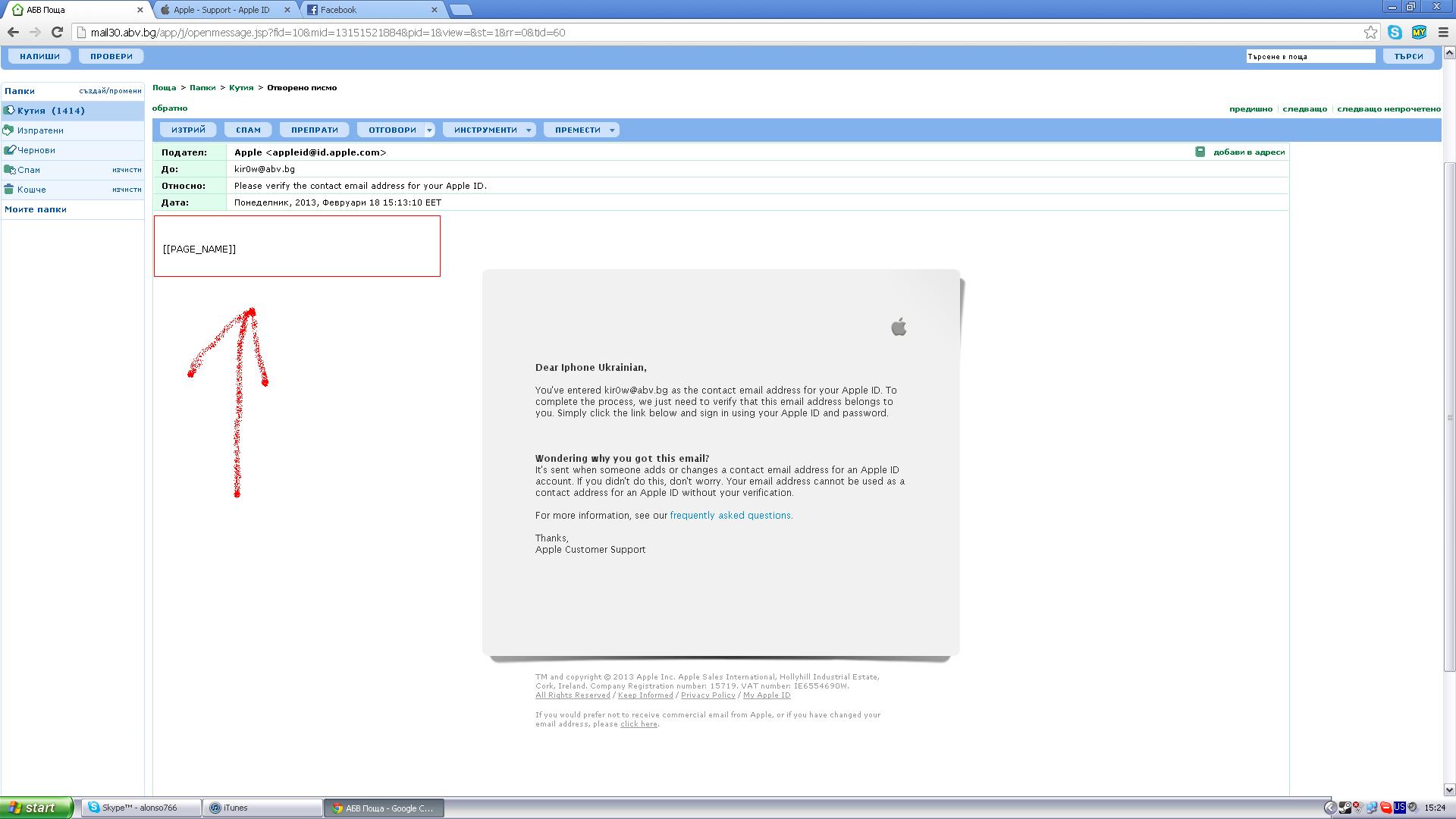Image resolution: width=1456 pixels, height=819 pixels.
Task: Open volume control from tray speaker icon
Action: click(1413, 807)
